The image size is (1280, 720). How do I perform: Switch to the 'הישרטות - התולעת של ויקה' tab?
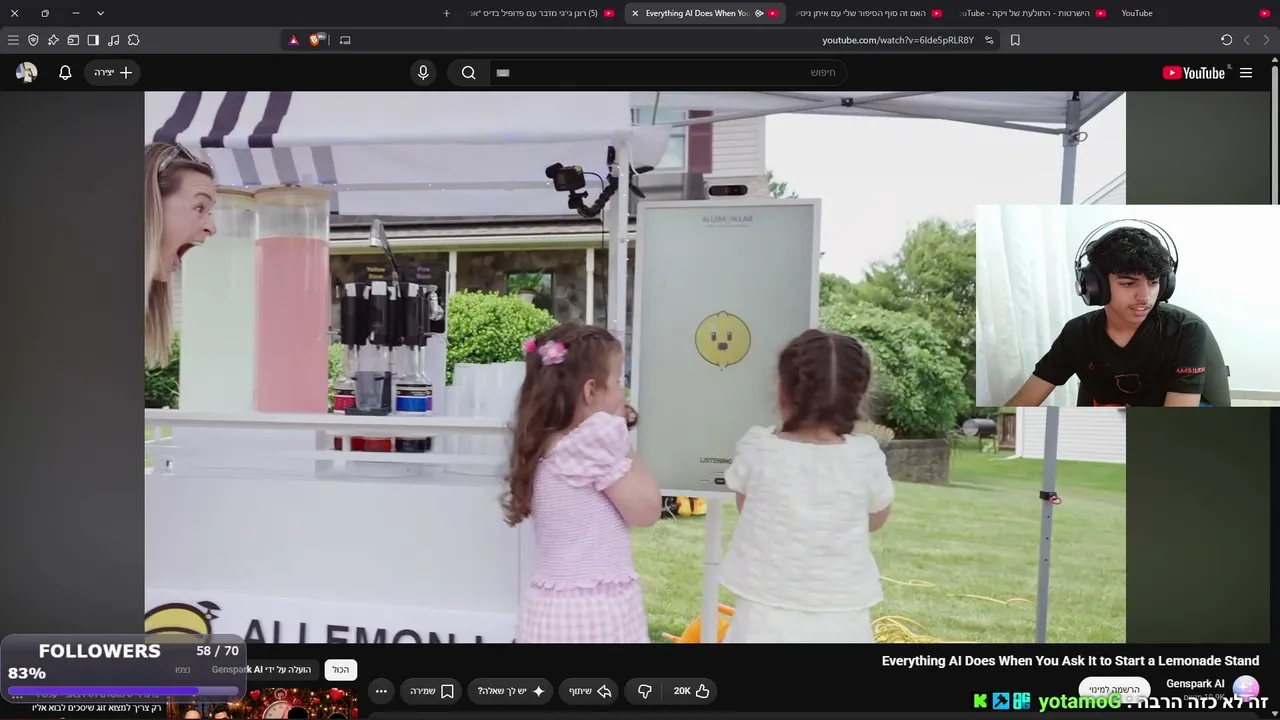click(1030, 13)
